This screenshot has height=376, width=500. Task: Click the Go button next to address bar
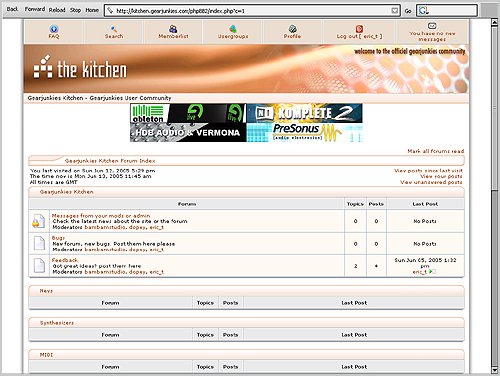coord(408,11)
